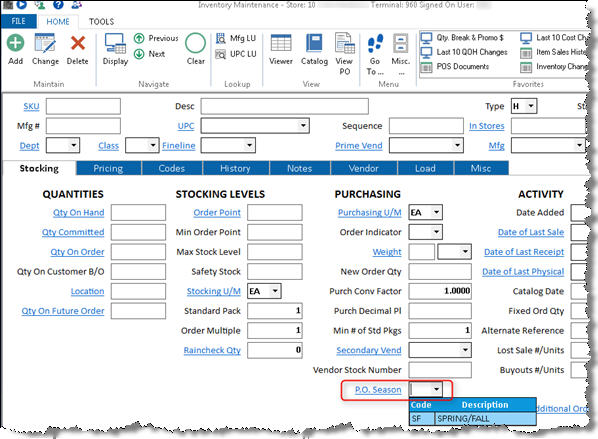Switch to the TOOLS ribbon tab

point(101,22)
